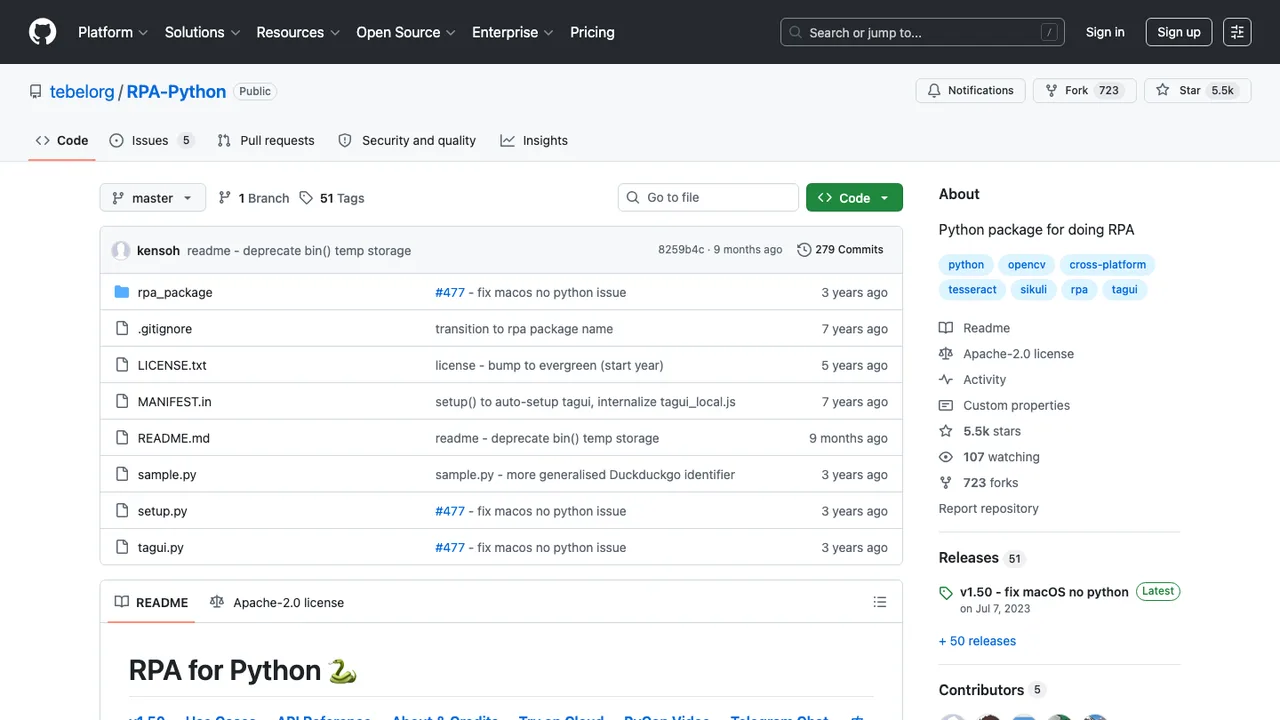View 279 Commits history

[x=840, y=250]
